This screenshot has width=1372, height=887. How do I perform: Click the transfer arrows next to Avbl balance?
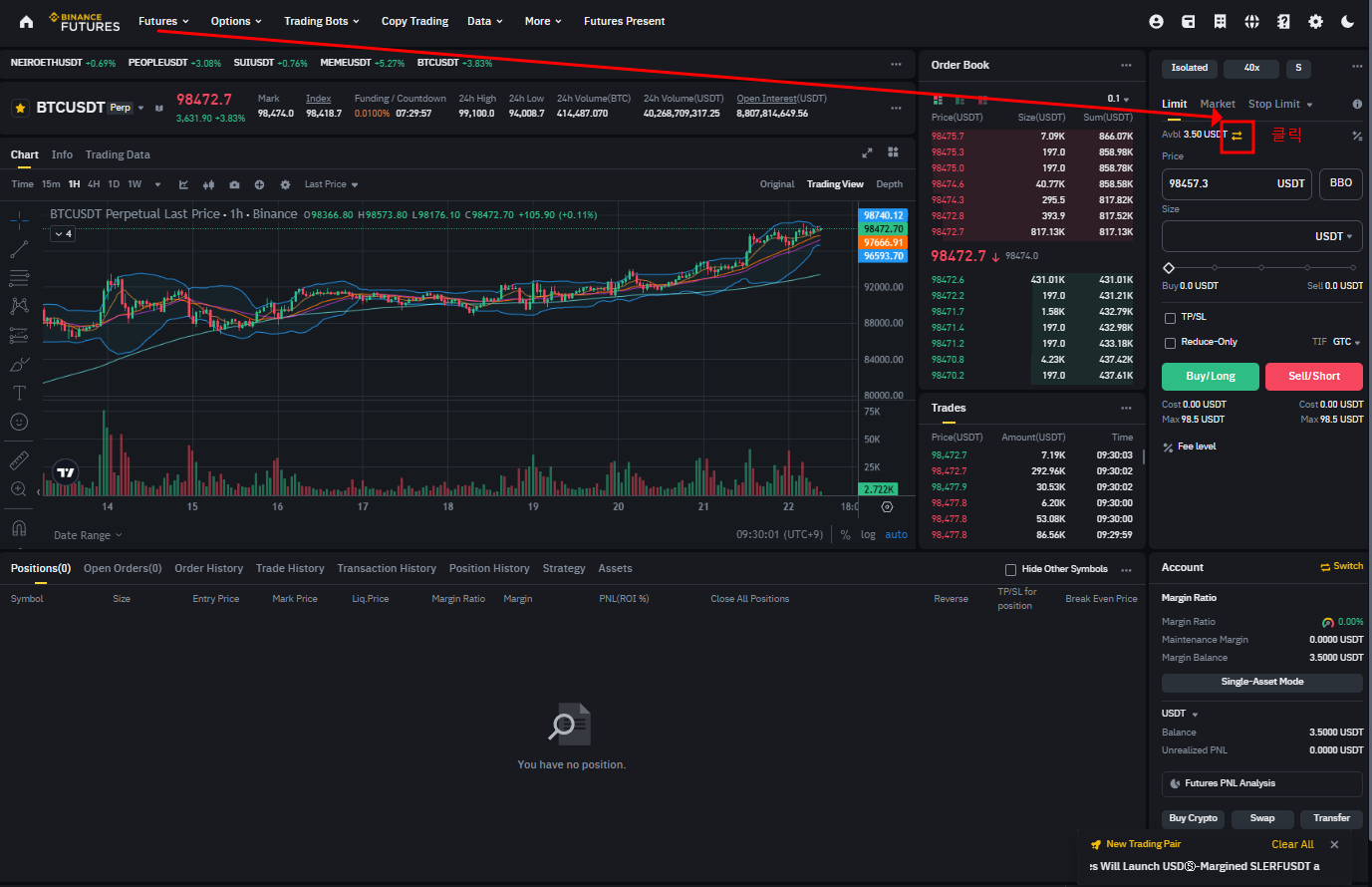(1236, 136)
